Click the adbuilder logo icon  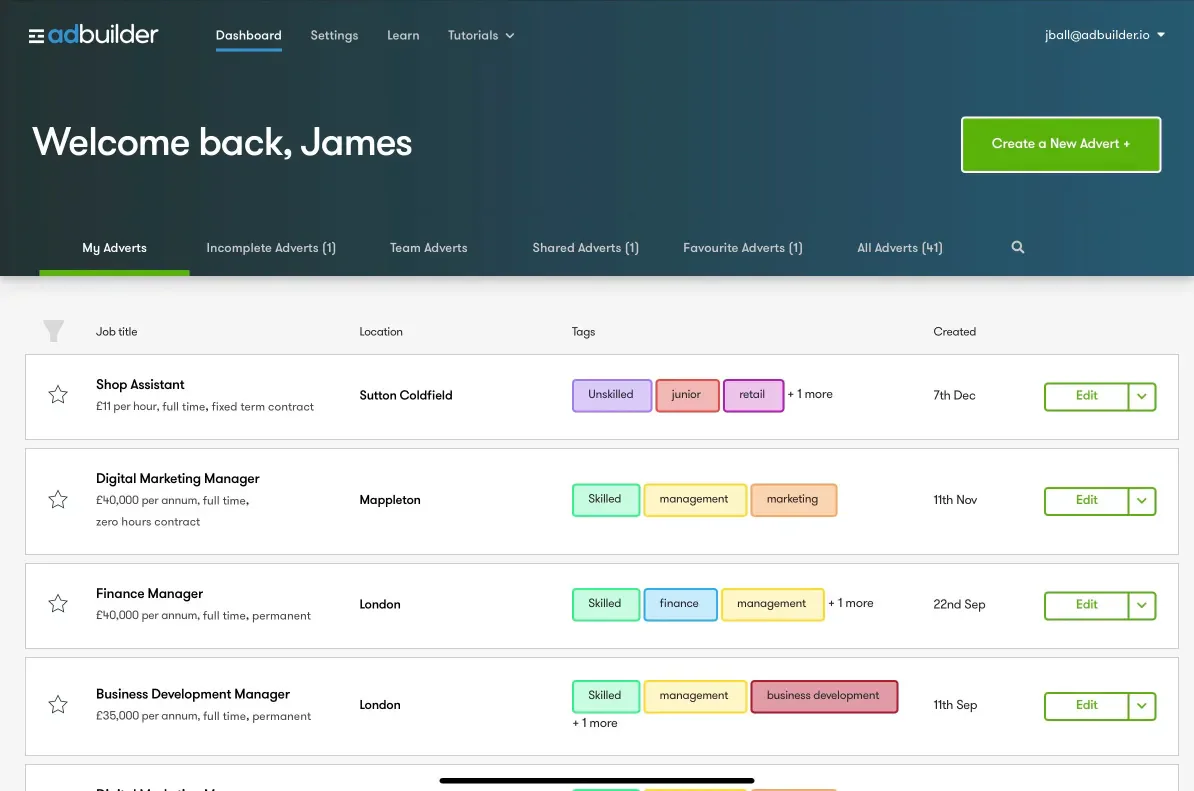[x=37, y=34]
